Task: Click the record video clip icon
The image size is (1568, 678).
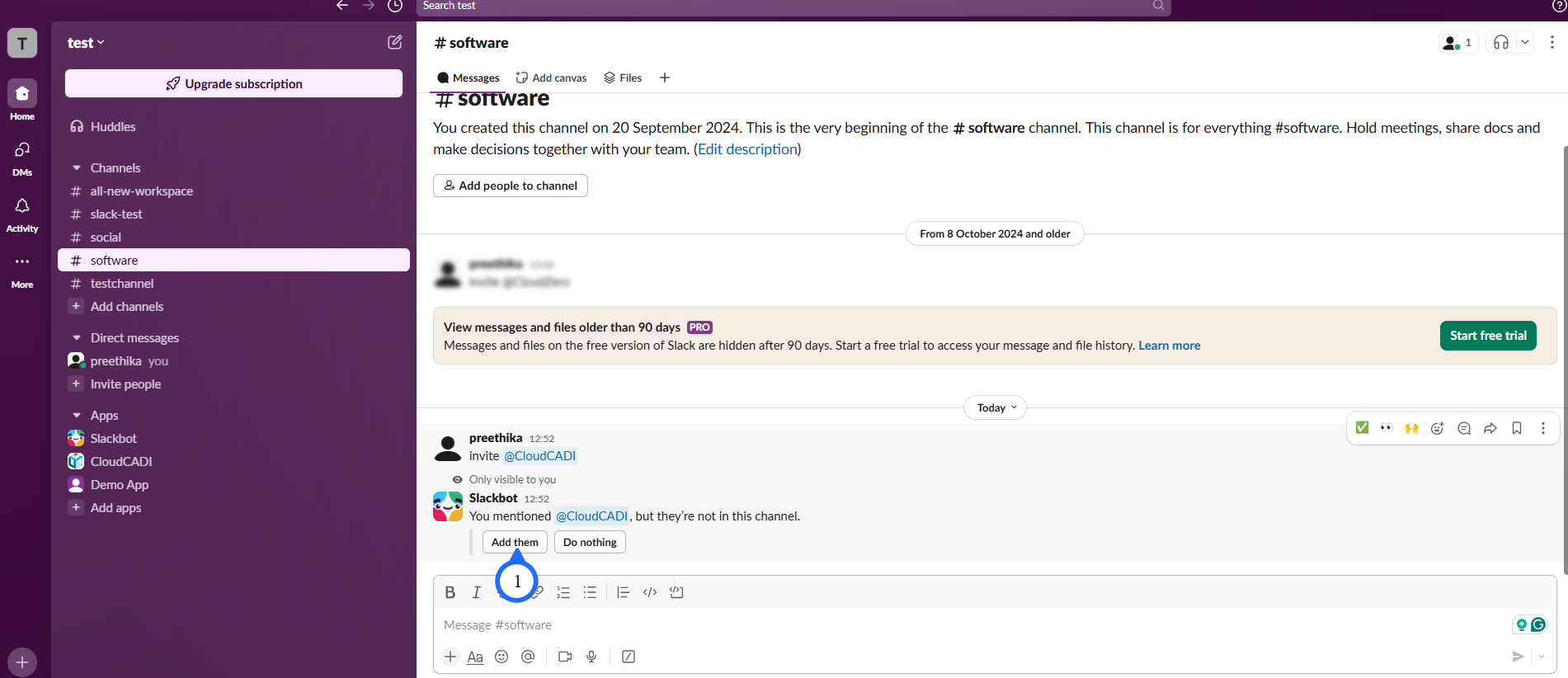Action: (x=565, y=657)
